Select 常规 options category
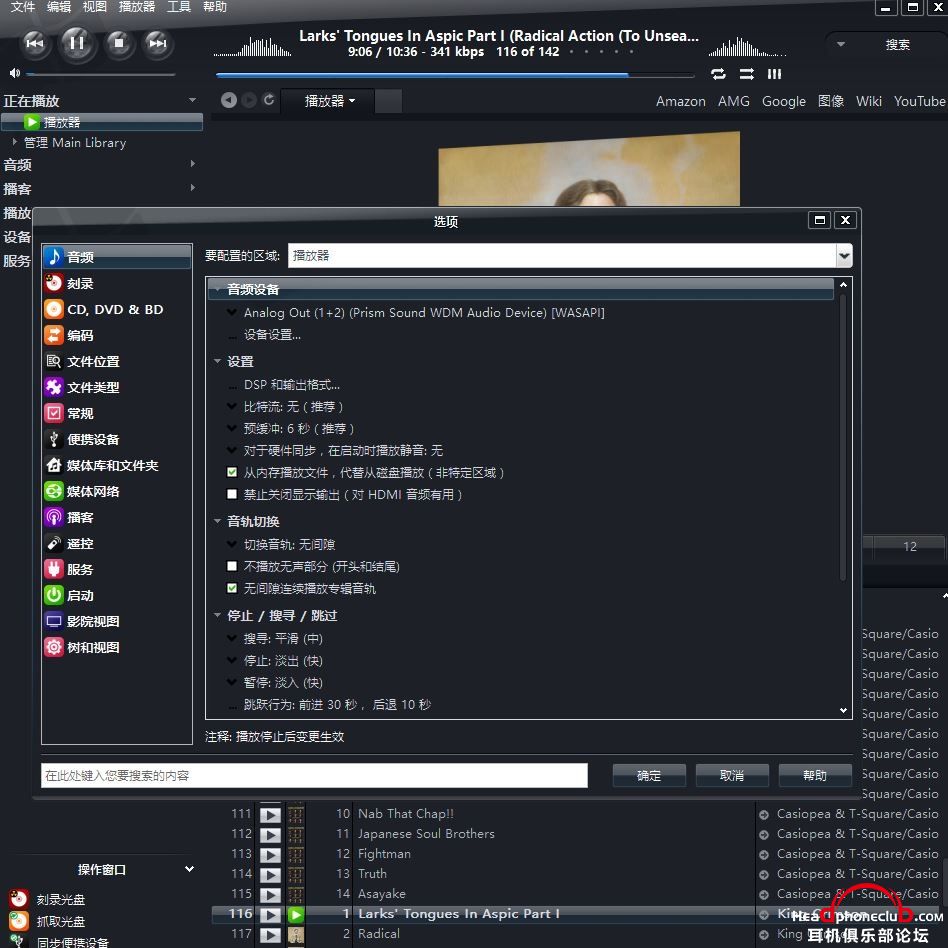 tap(117, 413)
